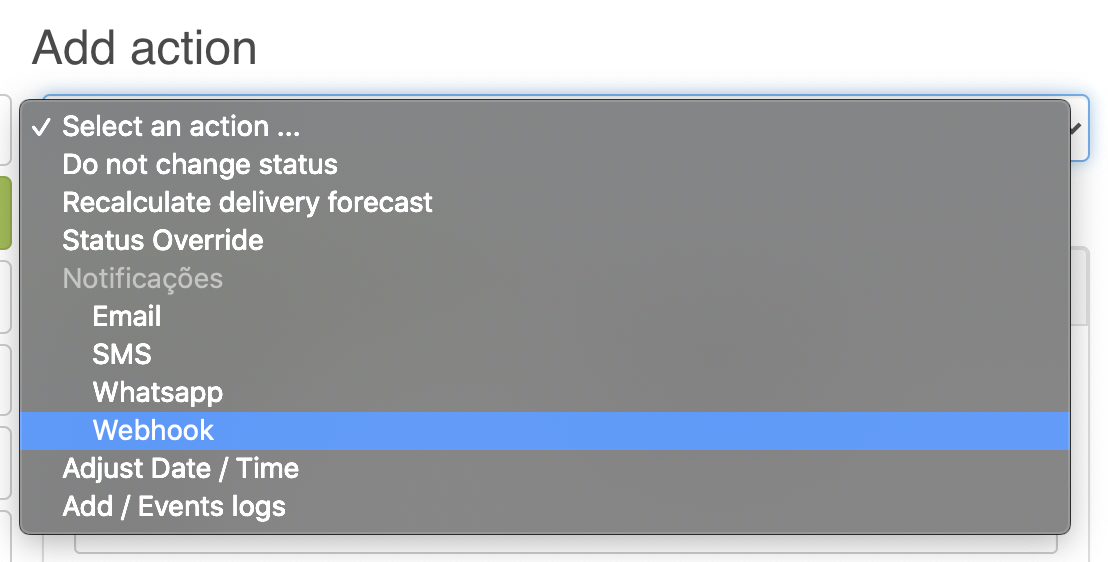The image size is (1108, 562).
Task: Click the select box chevron arrow
Action: coord(1078,129)
